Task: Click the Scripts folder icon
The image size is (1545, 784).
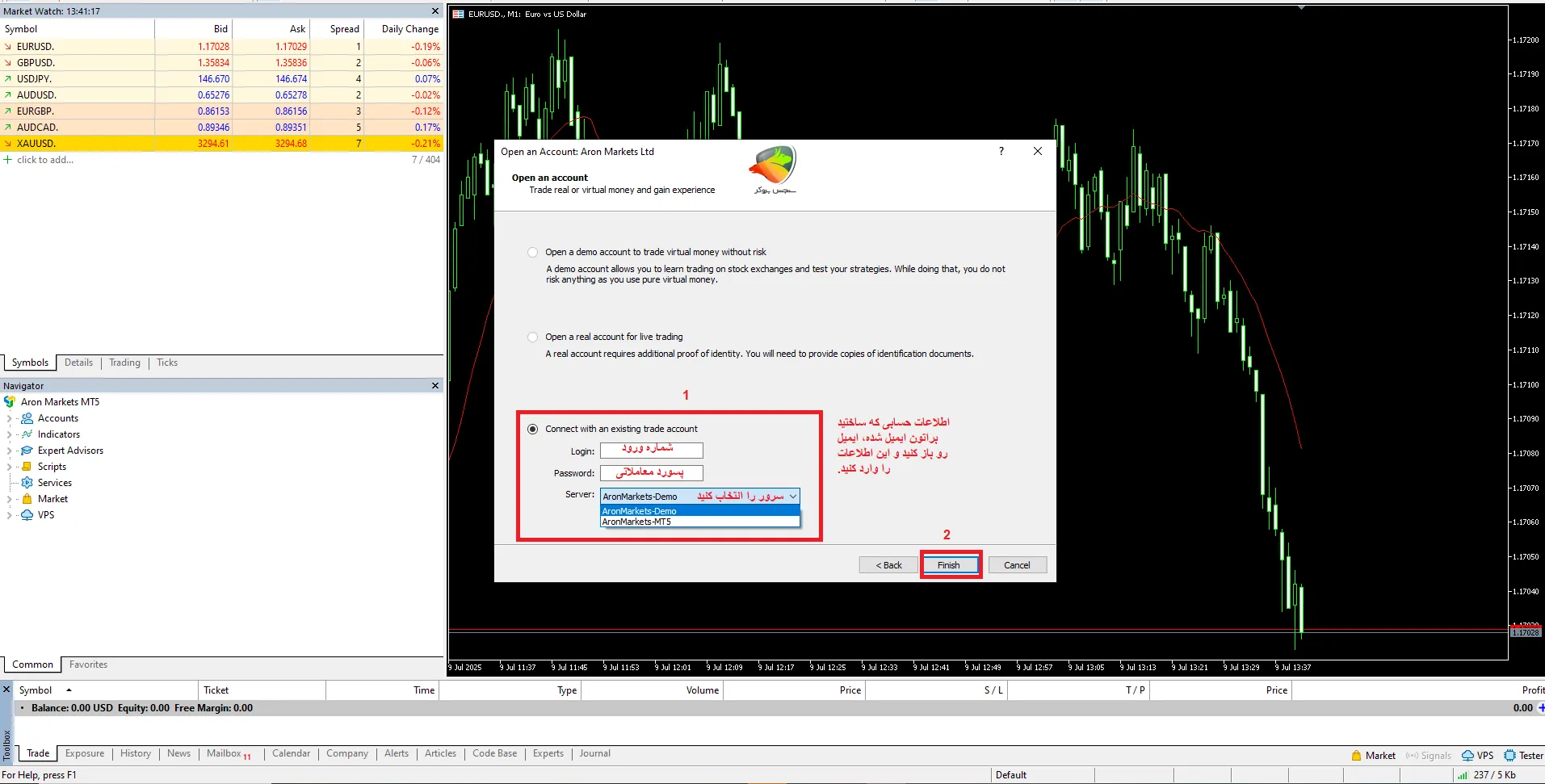Action: click(x=27, y=467)
